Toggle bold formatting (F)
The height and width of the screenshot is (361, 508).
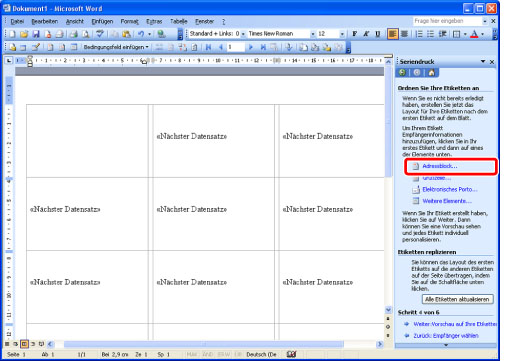coord(354,34)
